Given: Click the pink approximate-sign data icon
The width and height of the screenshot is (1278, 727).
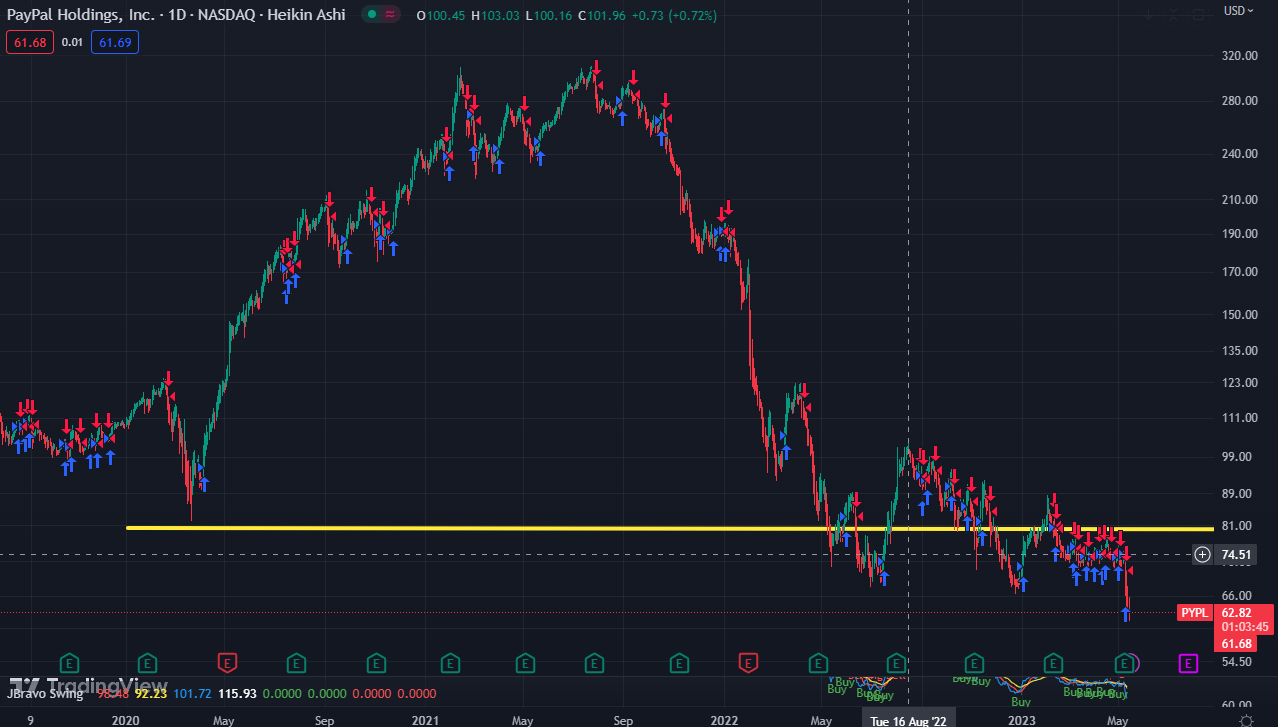Looking at the screenshot, I should coord(389,14).
